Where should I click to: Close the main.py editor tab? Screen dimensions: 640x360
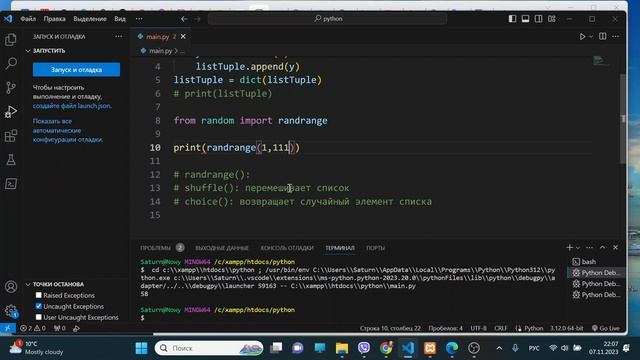(183, 37)
